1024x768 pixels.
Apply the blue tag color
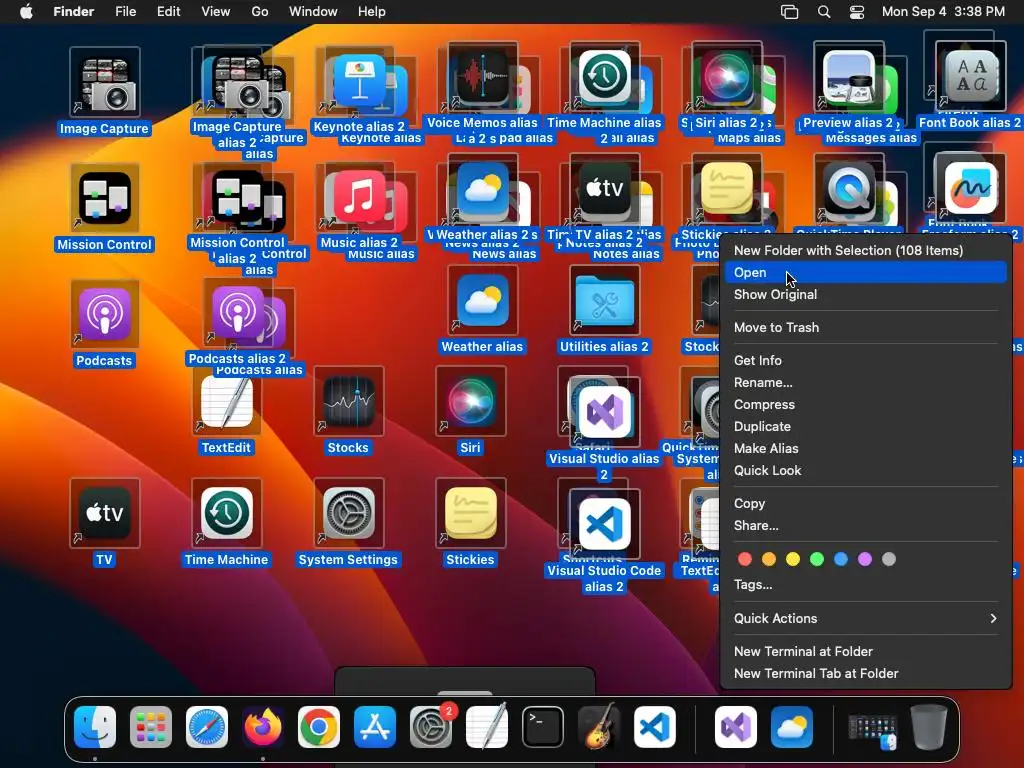pyautogui.click(x=841, y=559)
